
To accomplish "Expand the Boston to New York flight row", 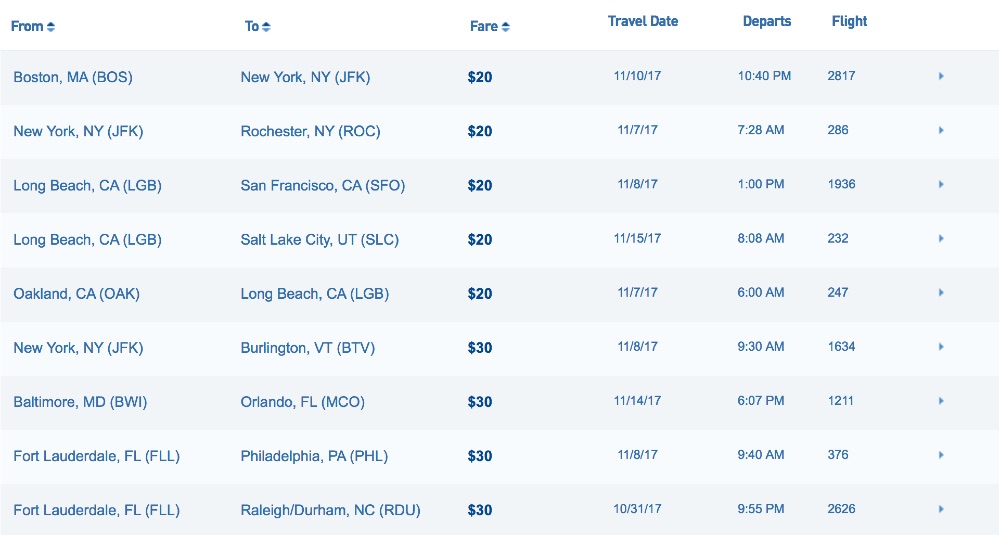I will (x=941, y=76).
